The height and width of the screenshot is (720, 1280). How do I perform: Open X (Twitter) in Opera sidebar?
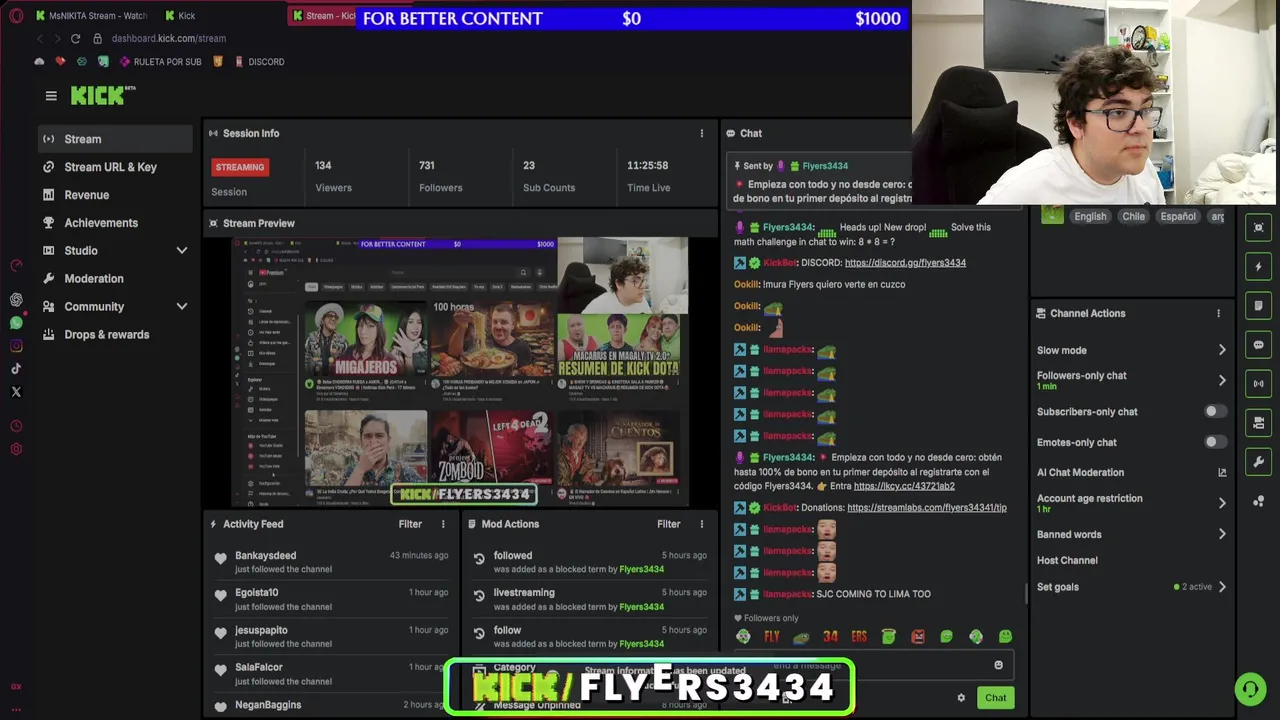(x=16, y=392)
